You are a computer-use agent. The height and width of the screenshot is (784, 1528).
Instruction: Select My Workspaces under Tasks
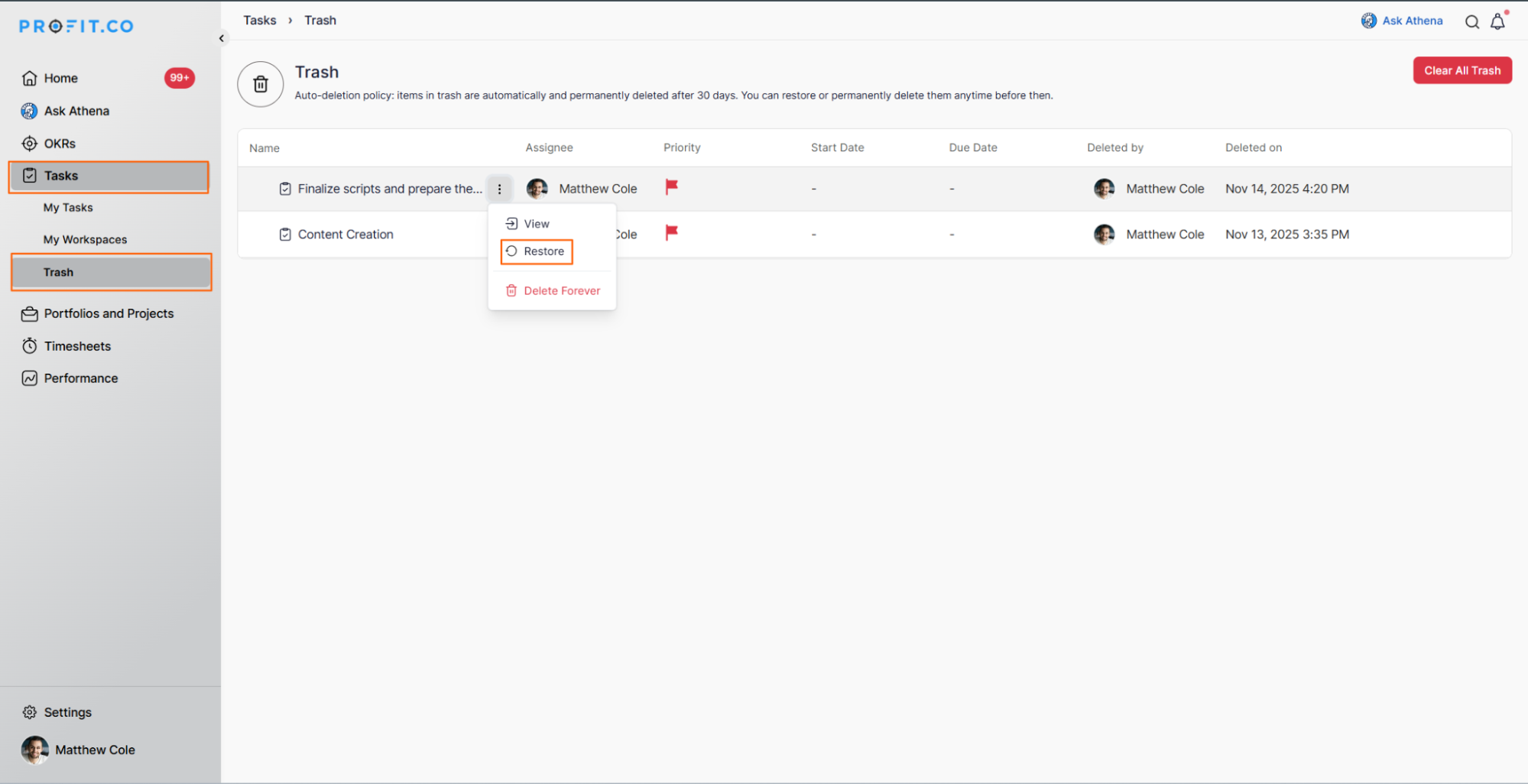[x=85, y=240]
